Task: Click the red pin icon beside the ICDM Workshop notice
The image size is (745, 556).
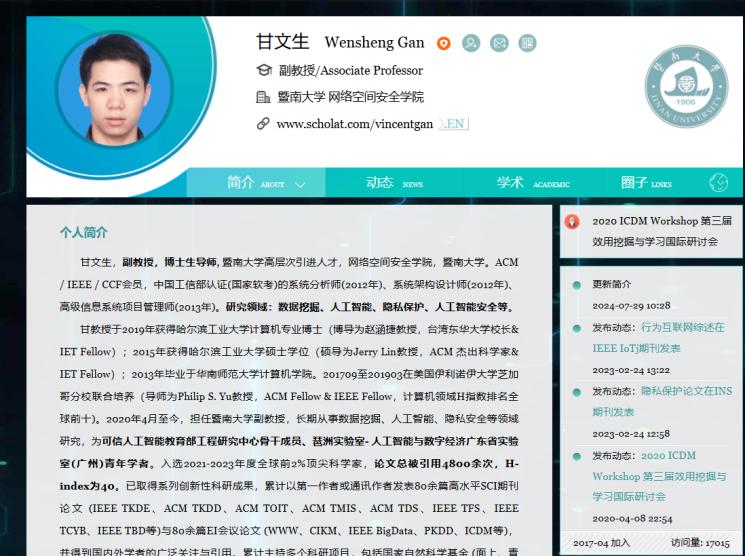Action: [x=572, y=221]
